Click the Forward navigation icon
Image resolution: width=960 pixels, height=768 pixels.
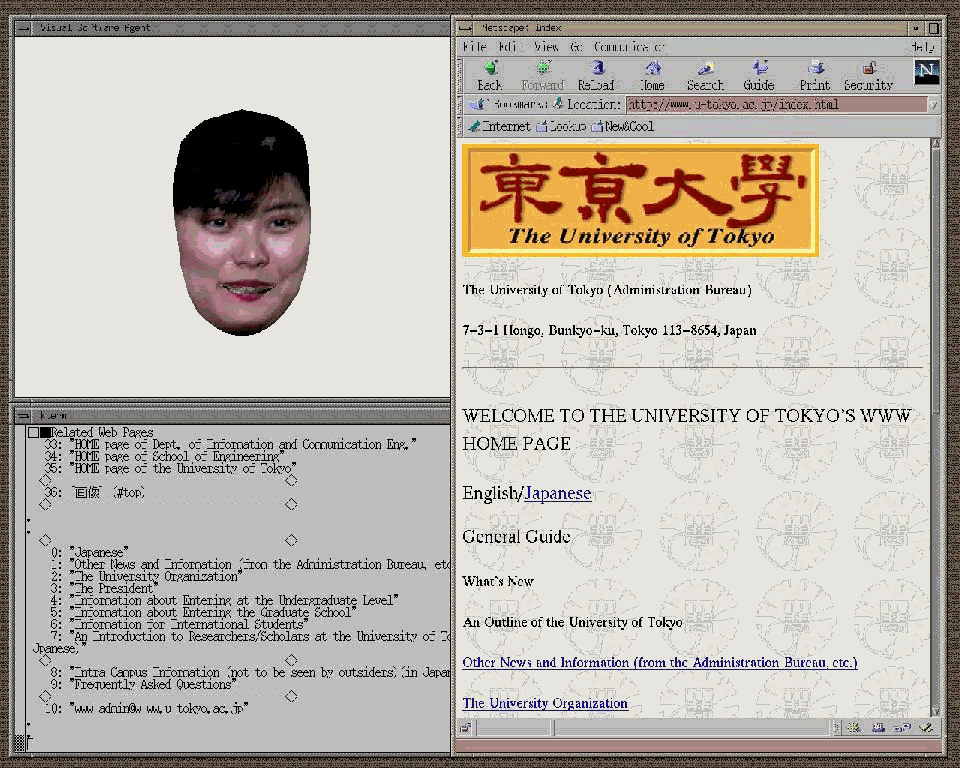point(542,76)
